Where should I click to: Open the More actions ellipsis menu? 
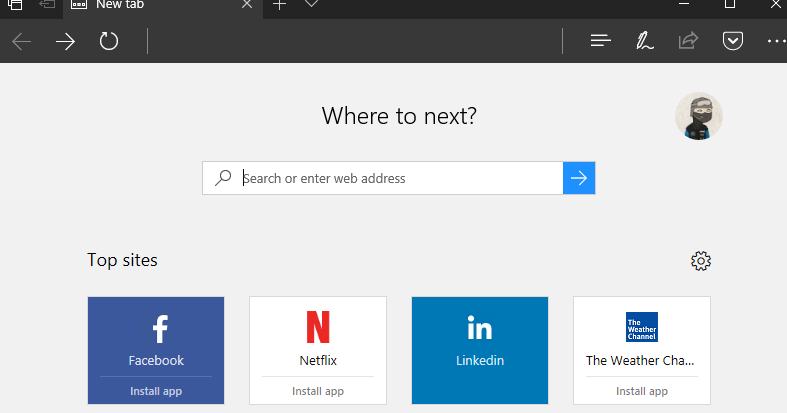pyautogui.click(x=776, y=41)
